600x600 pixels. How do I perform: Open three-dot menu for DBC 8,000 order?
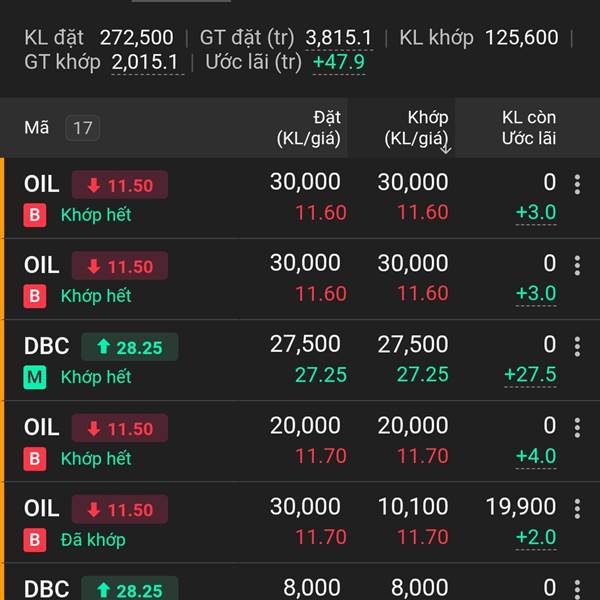pos(577,589)
